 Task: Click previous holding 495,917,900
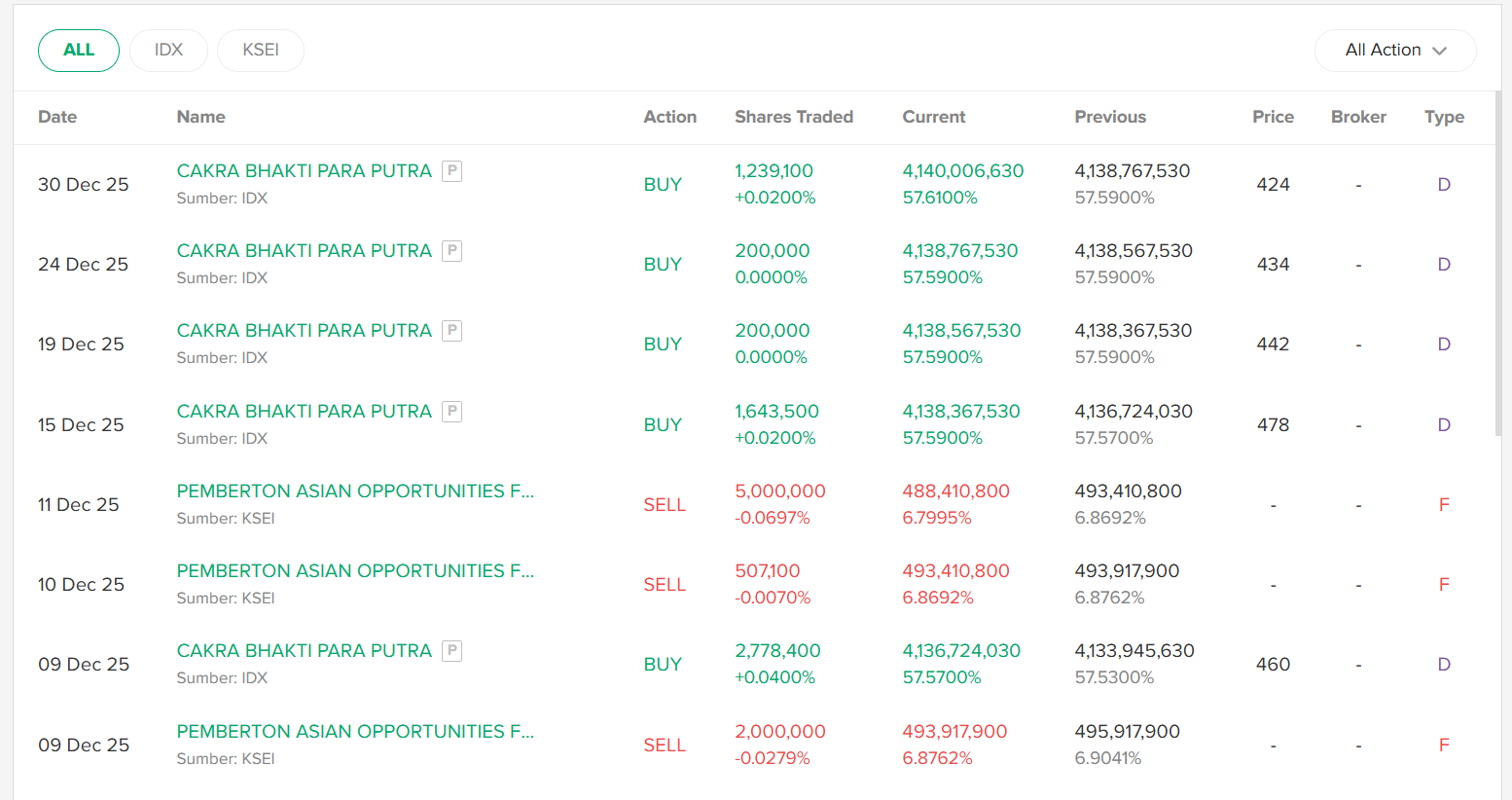click(1128, 732)
